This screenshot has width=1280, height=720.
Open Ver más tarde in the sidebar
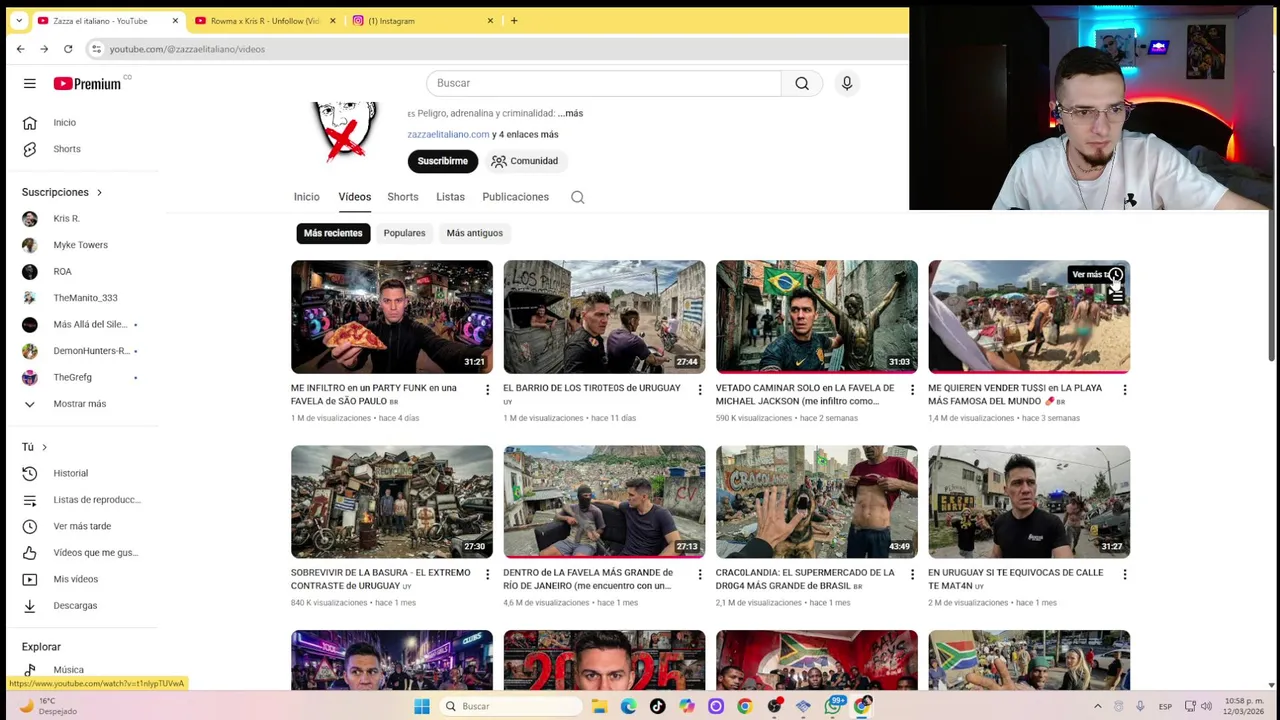(x=83, y=526)
